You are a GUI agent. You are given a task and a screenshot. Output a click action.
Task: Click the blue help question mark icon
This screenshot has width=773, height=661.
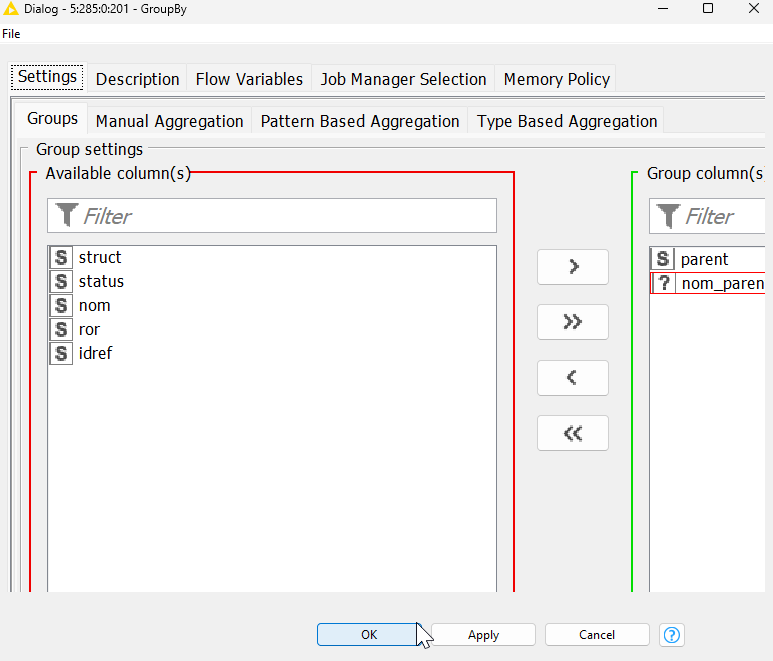click(673, 635)
